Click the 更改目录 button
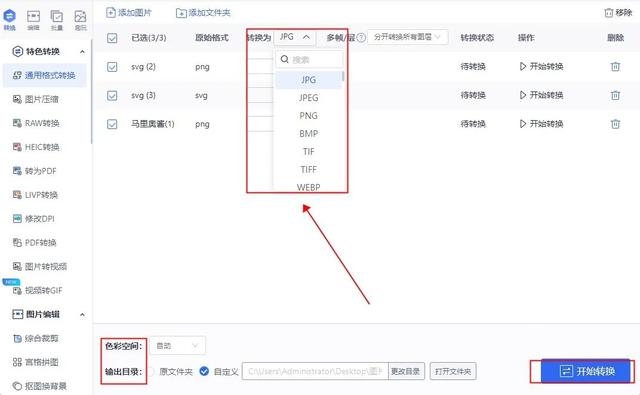640x395 pixels. (x=406, y=371)
